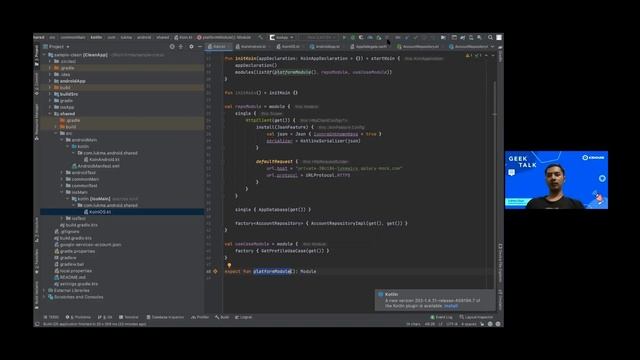Screen dimensions: 640x360
Task: Click Expand All icon in Project panel header
Action: pos(181,47)
